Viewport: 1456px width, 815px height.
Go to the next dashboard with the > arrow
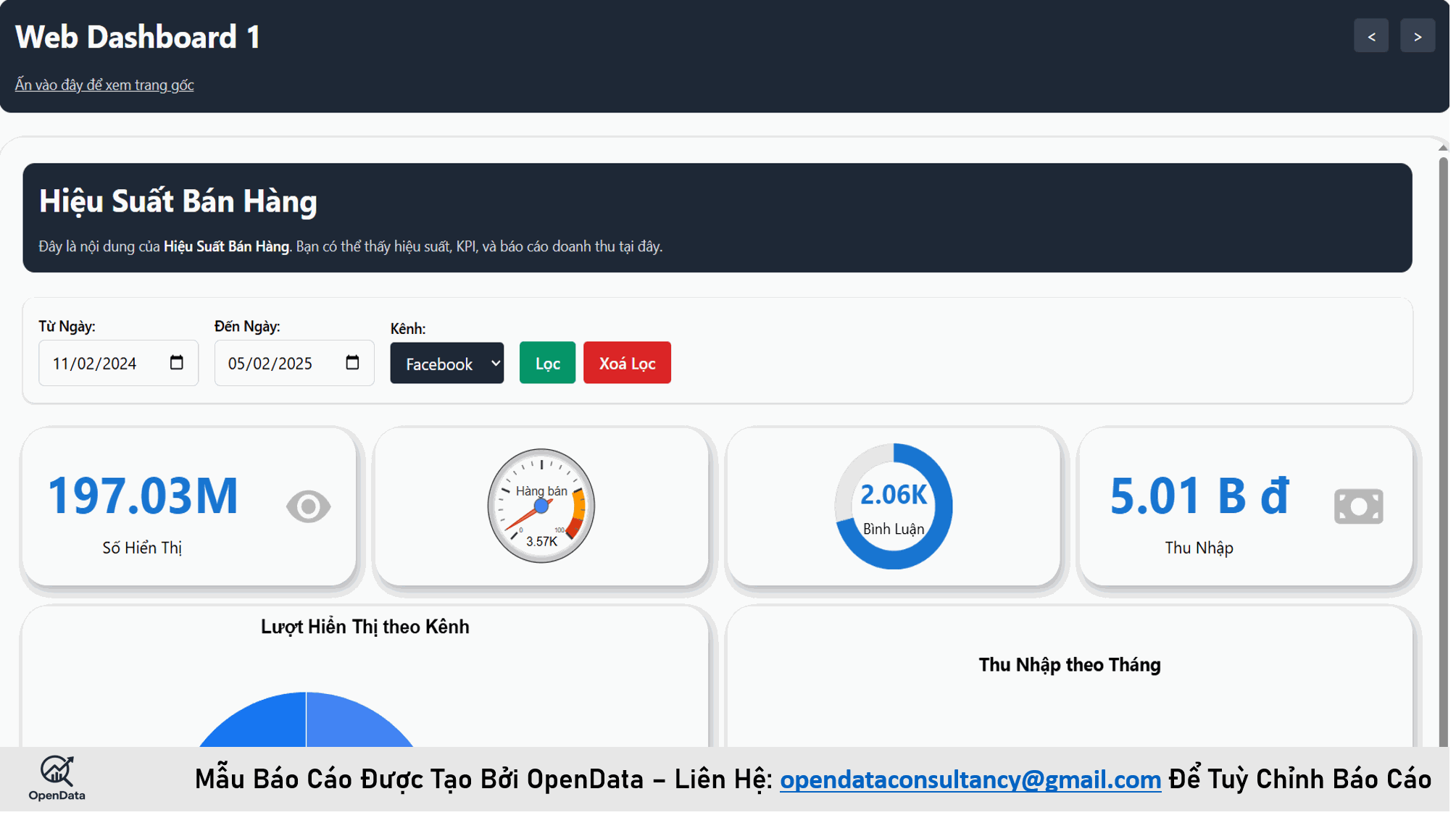(1417, 36)
